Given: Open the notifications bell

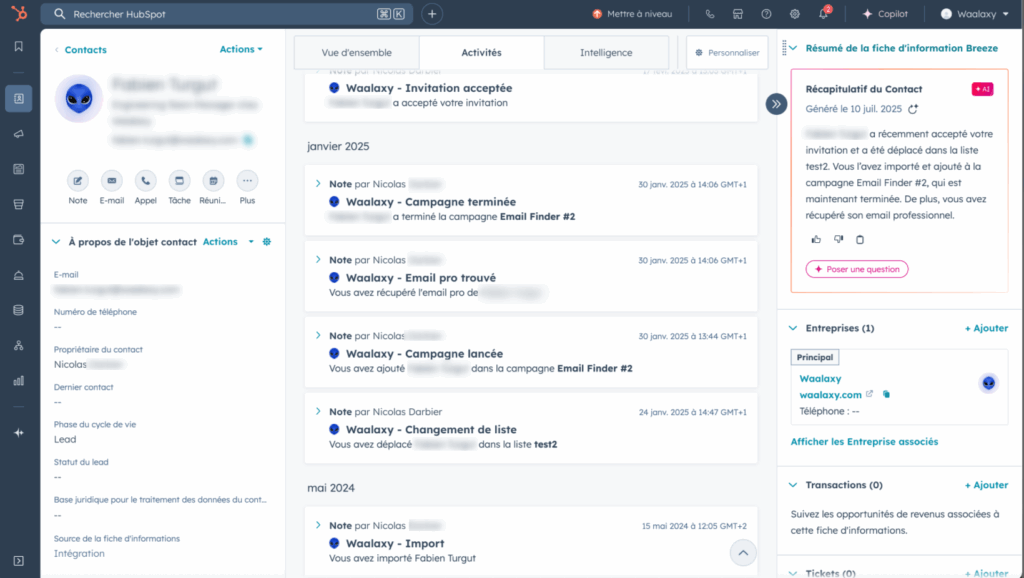Looking at the screenshot, I should tap(824, 14).
